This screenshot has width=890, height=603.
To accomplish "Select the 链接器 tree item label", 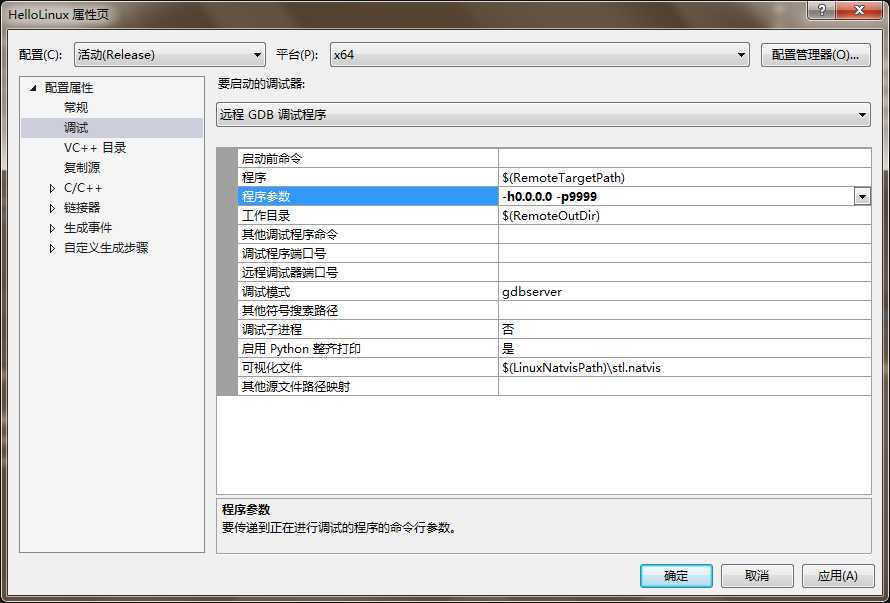I will click(x=82, y=208).
